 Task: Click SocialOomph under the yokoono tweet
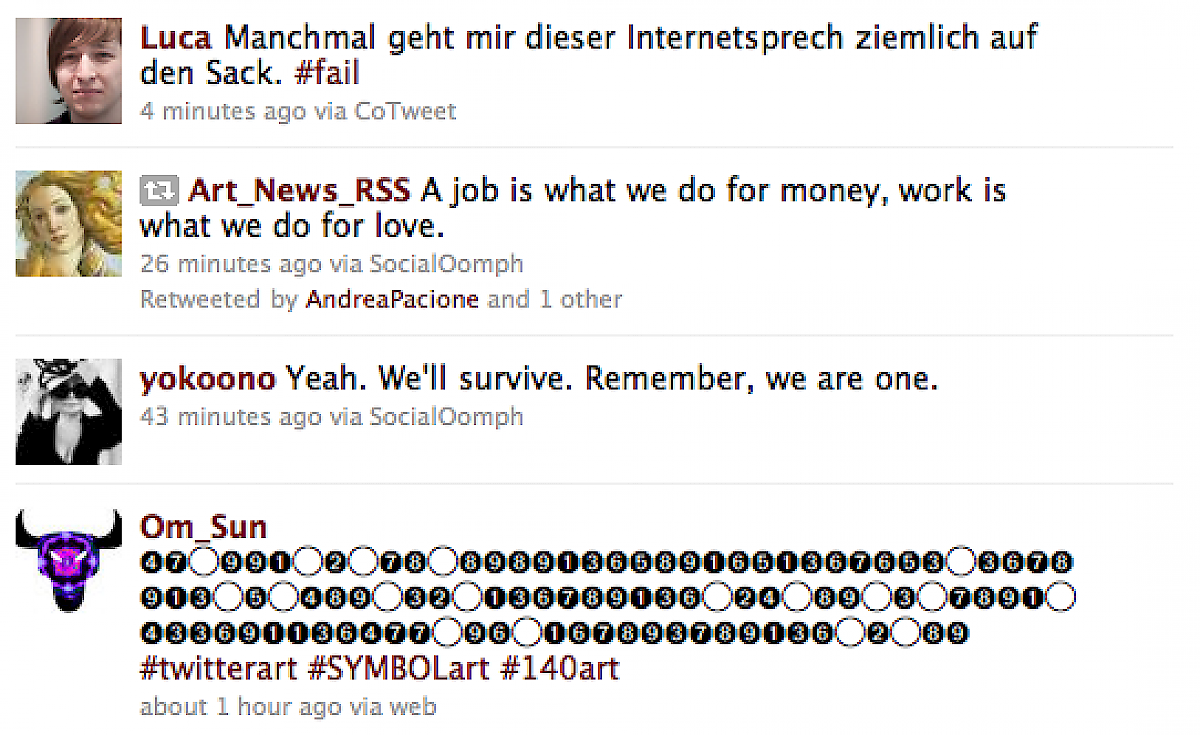(x=446, y=416)
